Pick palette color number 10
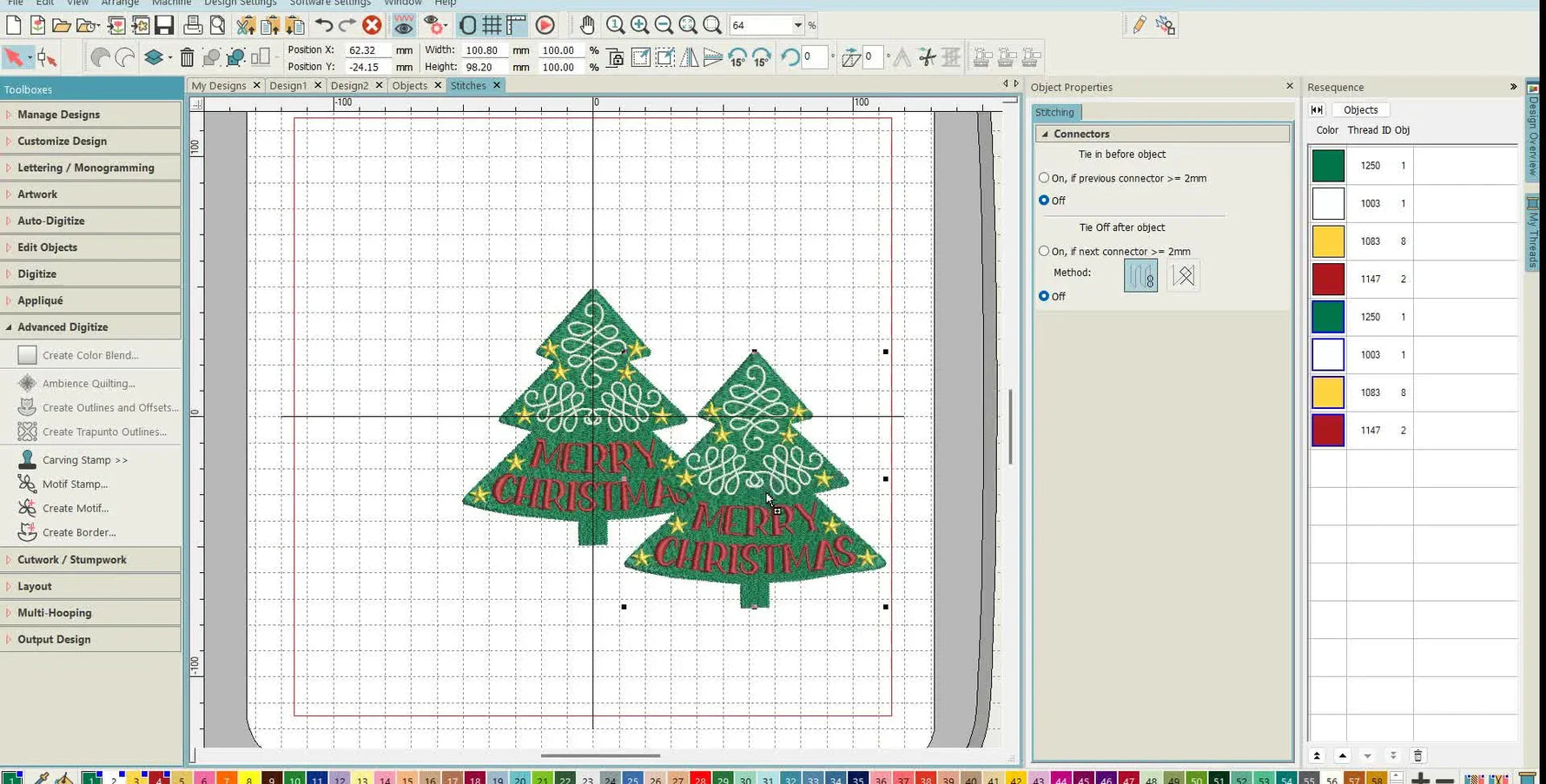The image size is (1546, 784). tap(294, 778)
